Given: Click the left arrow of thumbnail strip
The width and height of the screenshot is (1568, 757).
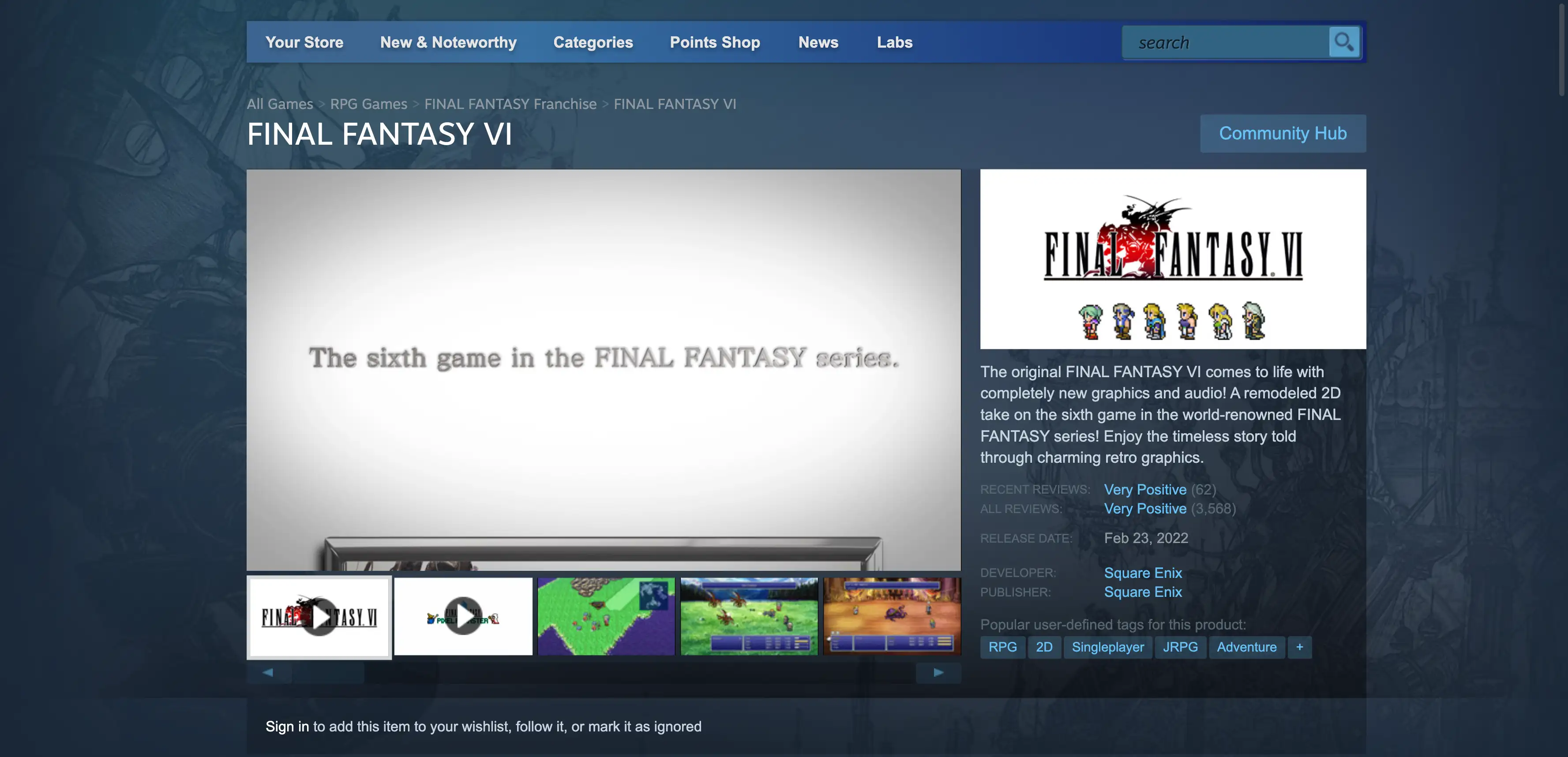Looking at the screenshot, I should [268, 672].
